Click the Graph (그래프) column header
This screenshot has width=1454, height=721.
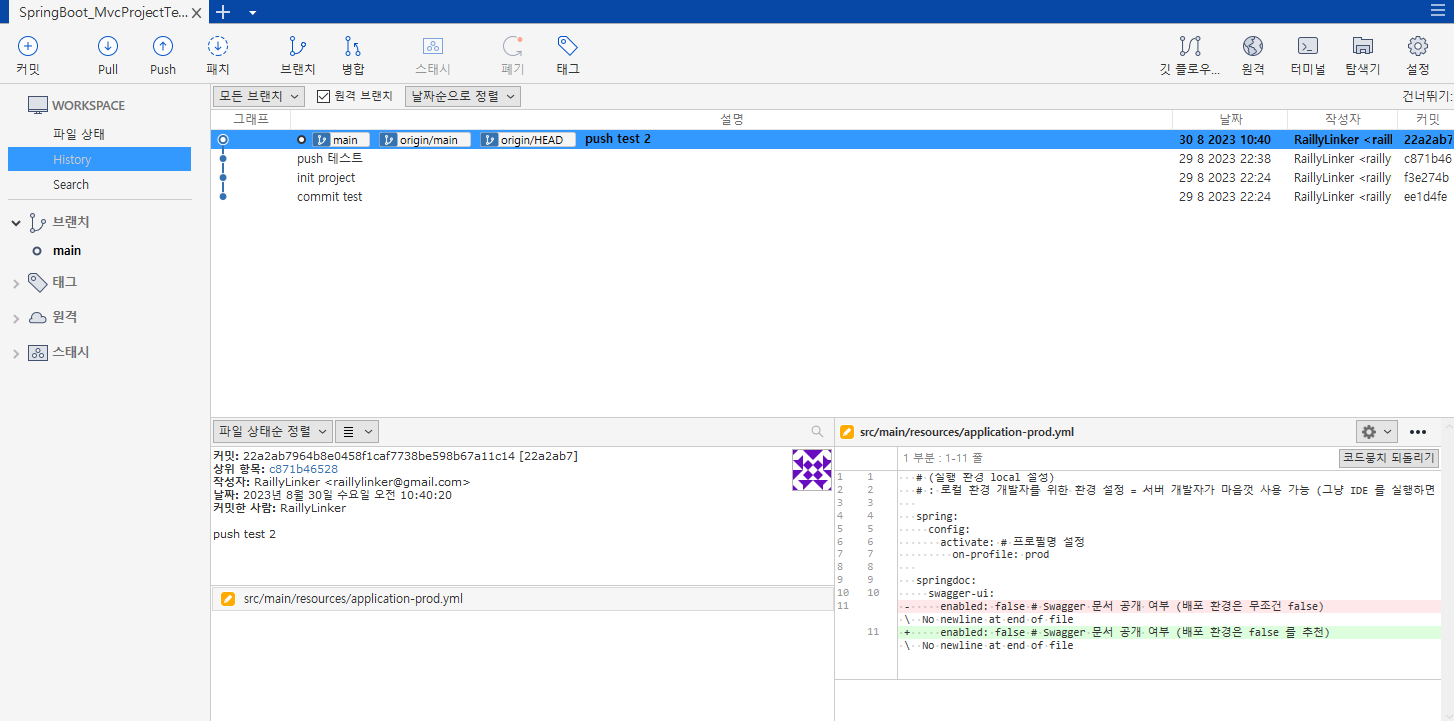251,119
